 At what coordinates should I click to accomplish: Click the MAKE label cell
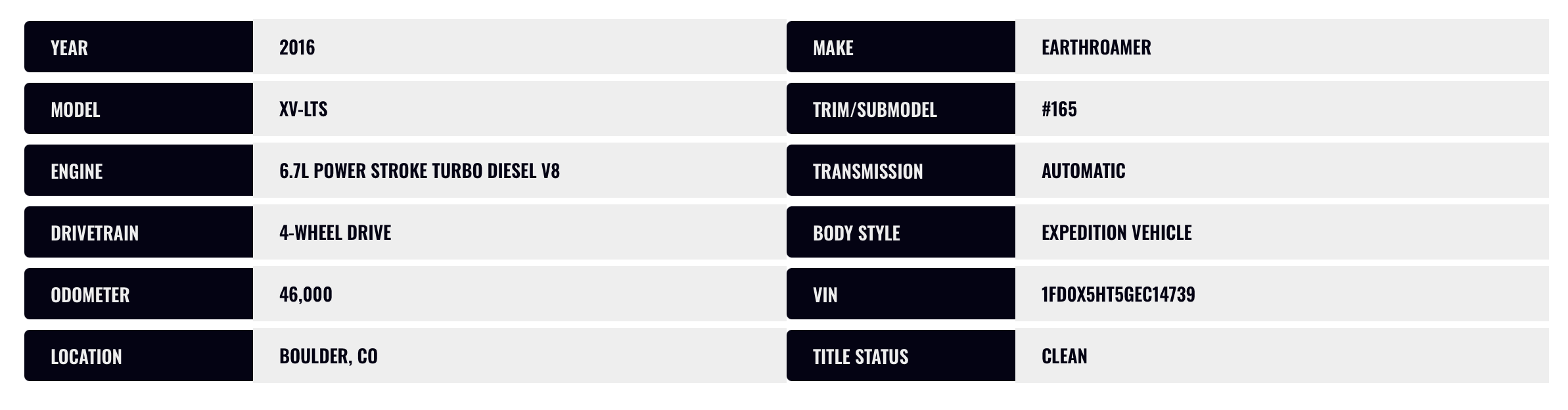(901, 47)
